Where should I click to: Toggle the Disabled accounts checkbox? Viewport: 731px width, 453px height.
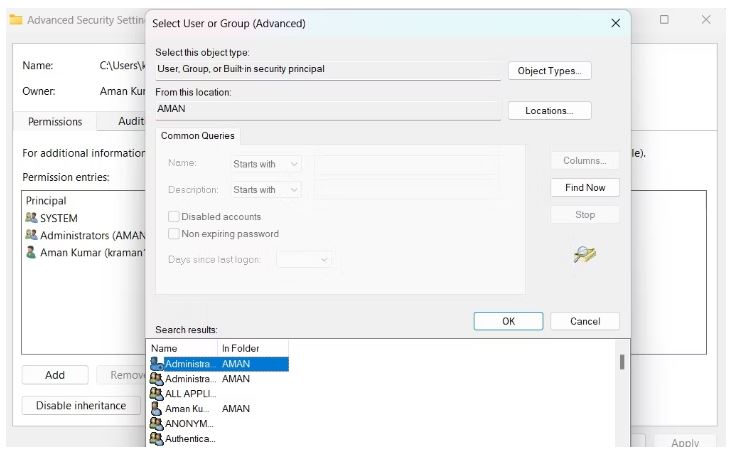tap(173, 217)
